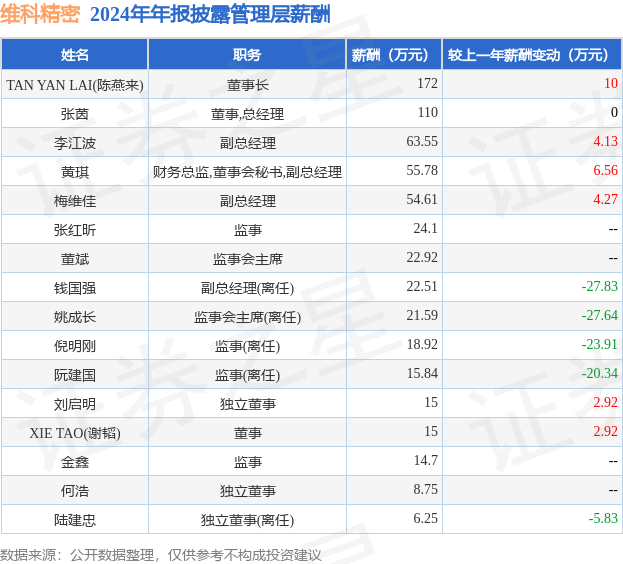Click the red change value 6.56
This screenshot has height=564, width=623.
pos(606,170)
